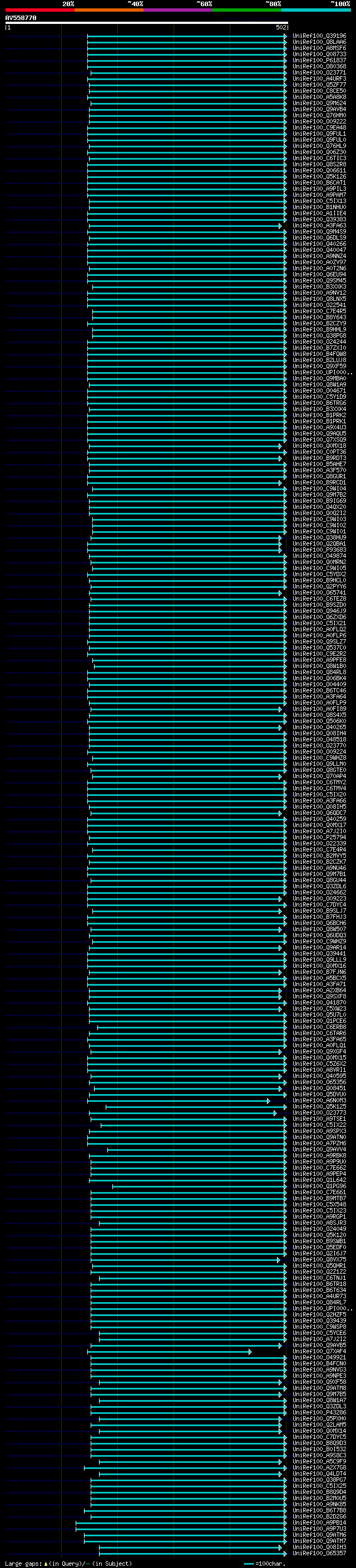Open hit UniRef100_A9TSE1
The height and width of the screenshot is (1568, 356).
coord(319,1119)
